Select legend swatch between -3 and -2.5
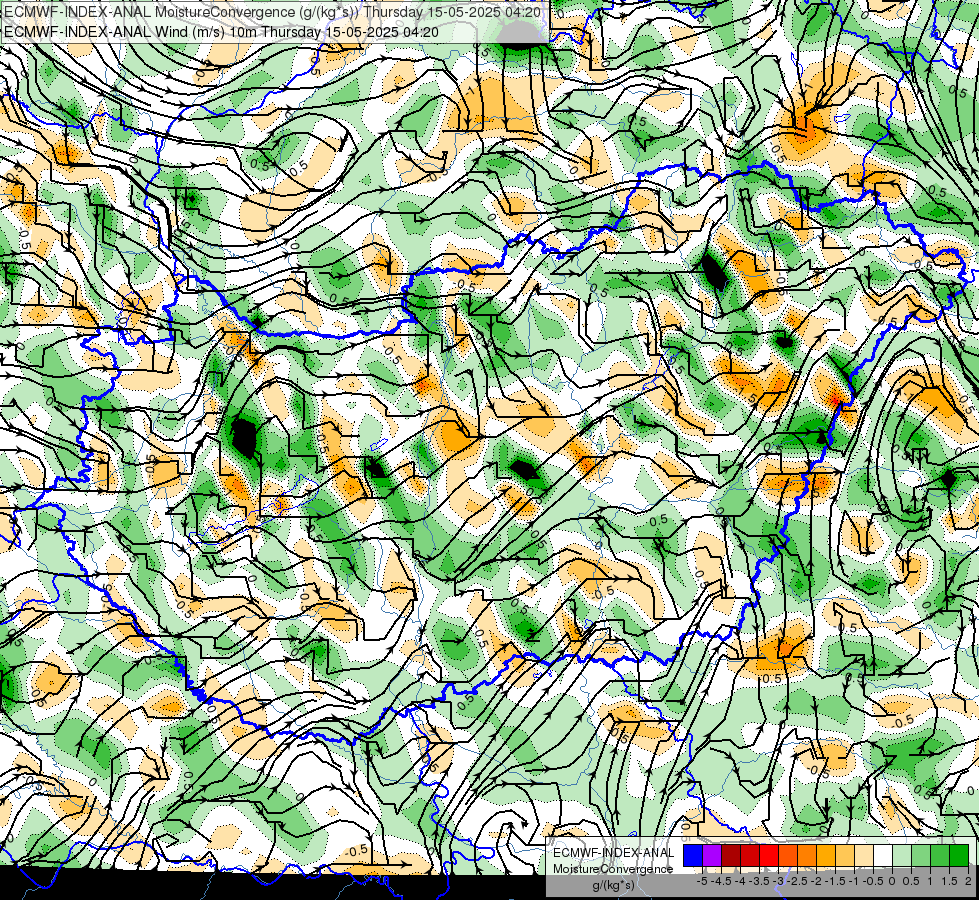979x900 pixels. click(x=788, y=856)
